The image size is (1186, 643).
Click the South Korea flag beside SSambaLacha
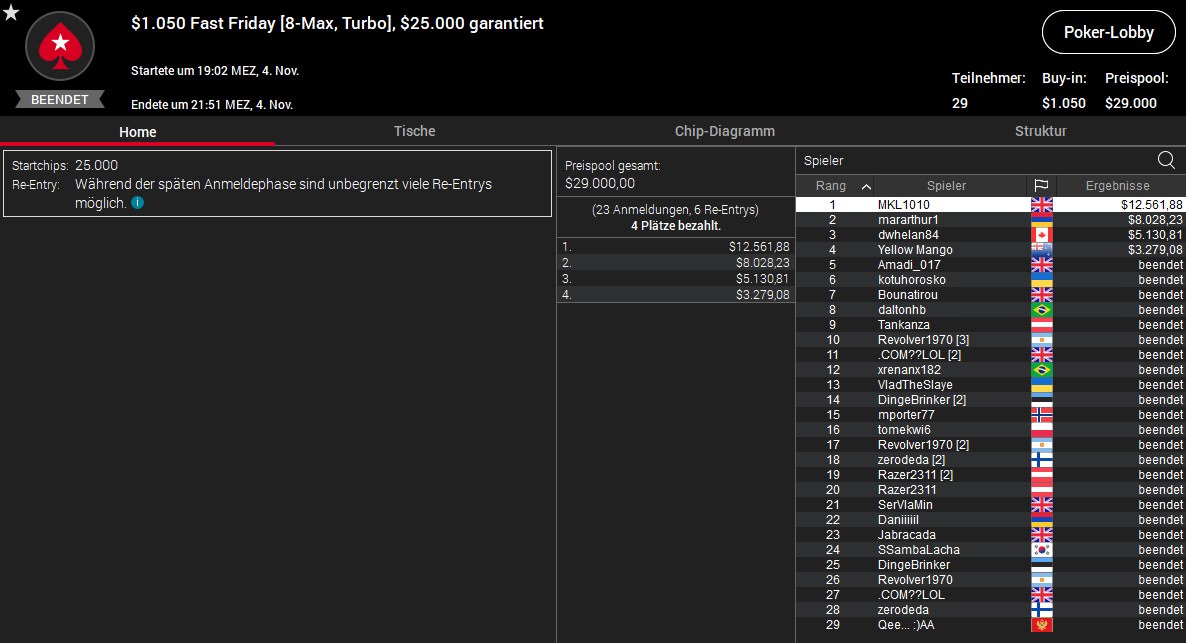click(1042, 550)
